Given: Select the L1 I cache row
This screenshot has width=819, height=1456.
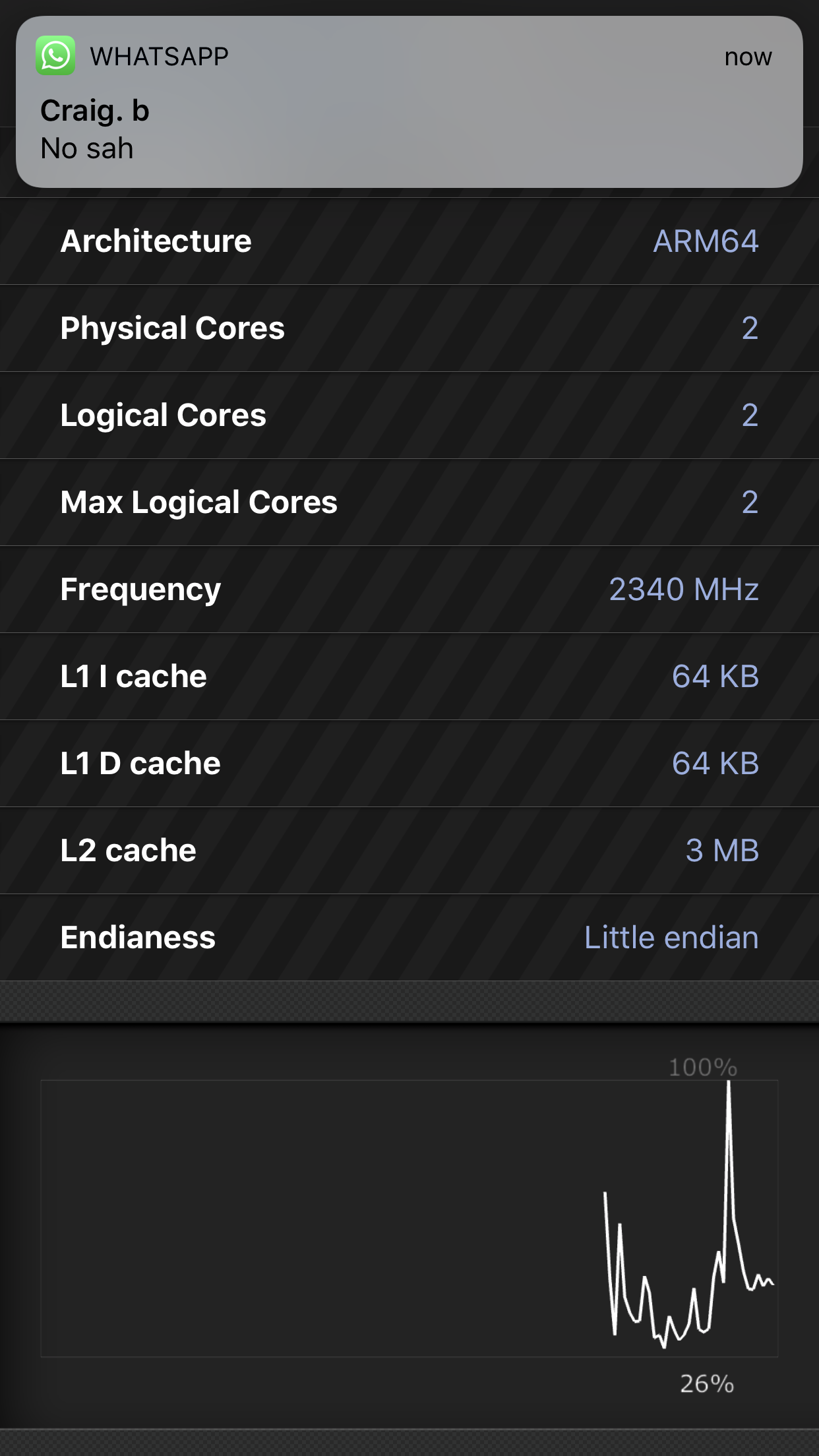Looking at the screenshot, I should [x=409, y=677].
